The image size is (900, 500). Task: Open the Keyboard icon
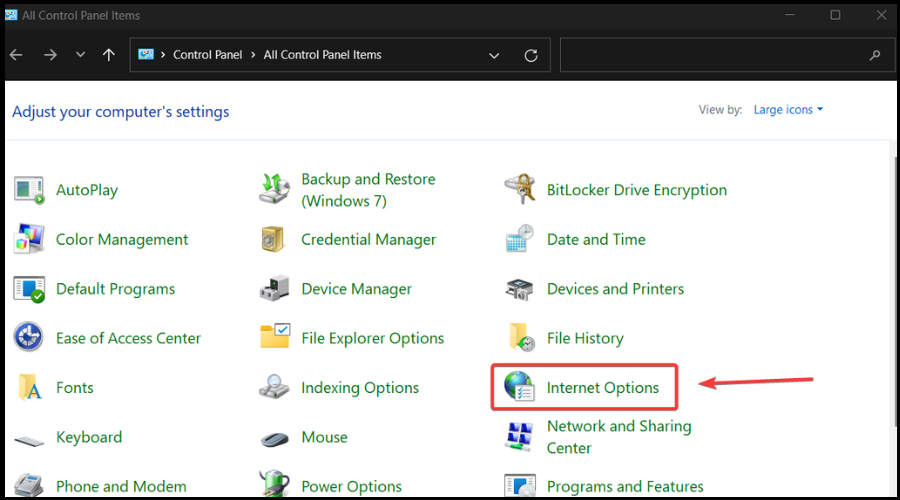click(29, 441)
